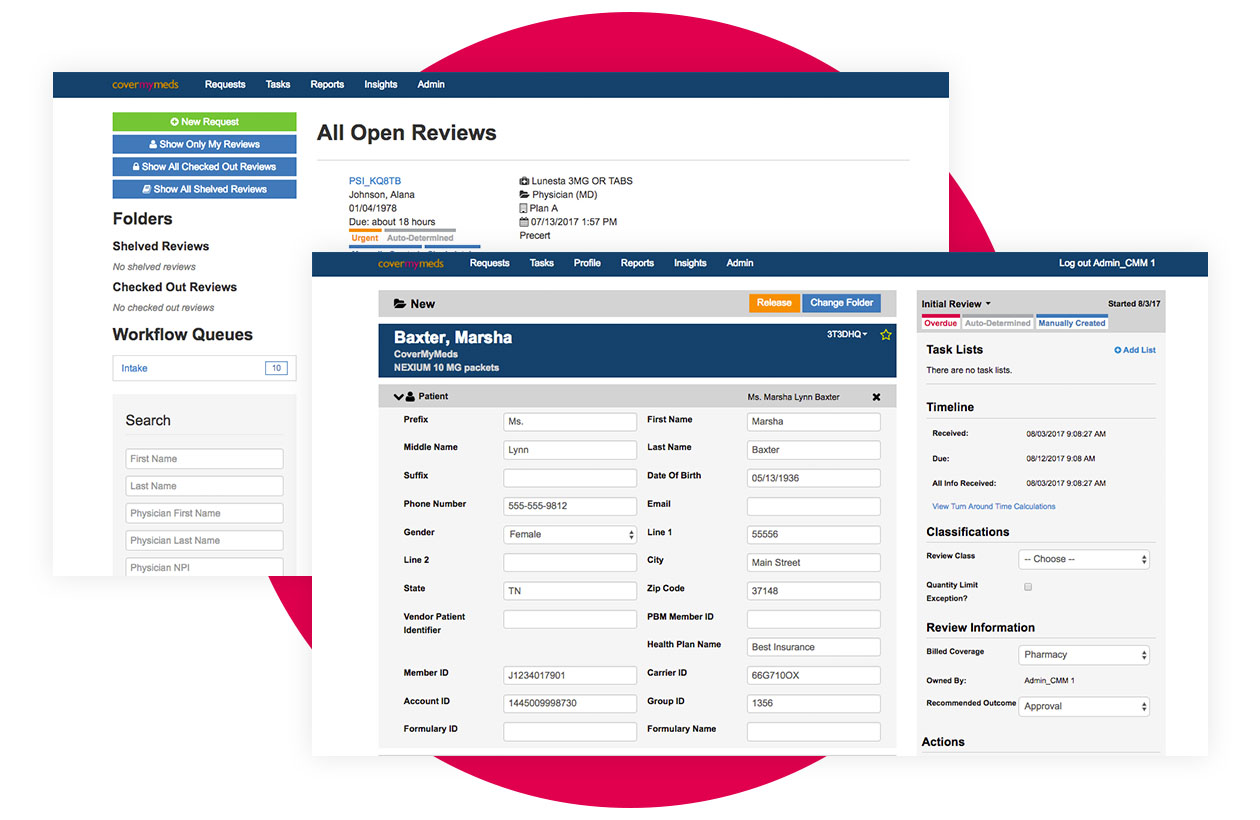Open the Review Class dropdown
The height and width of the screenshot is (820, 1260).
tap(1084, 559)
